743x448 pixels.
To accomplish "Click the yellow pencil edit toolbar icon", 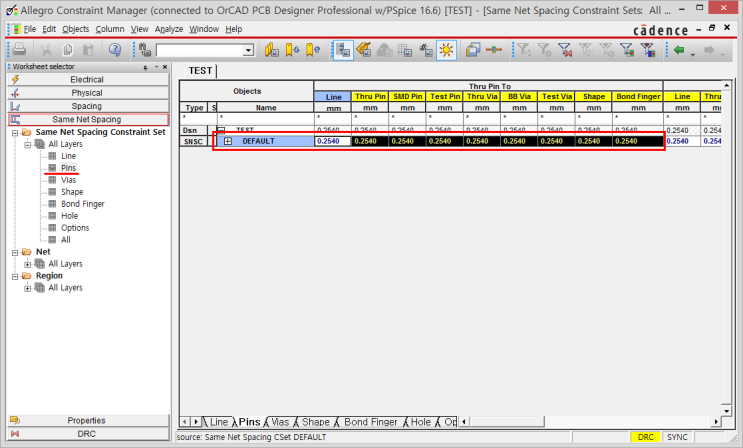I will (363, 49).
